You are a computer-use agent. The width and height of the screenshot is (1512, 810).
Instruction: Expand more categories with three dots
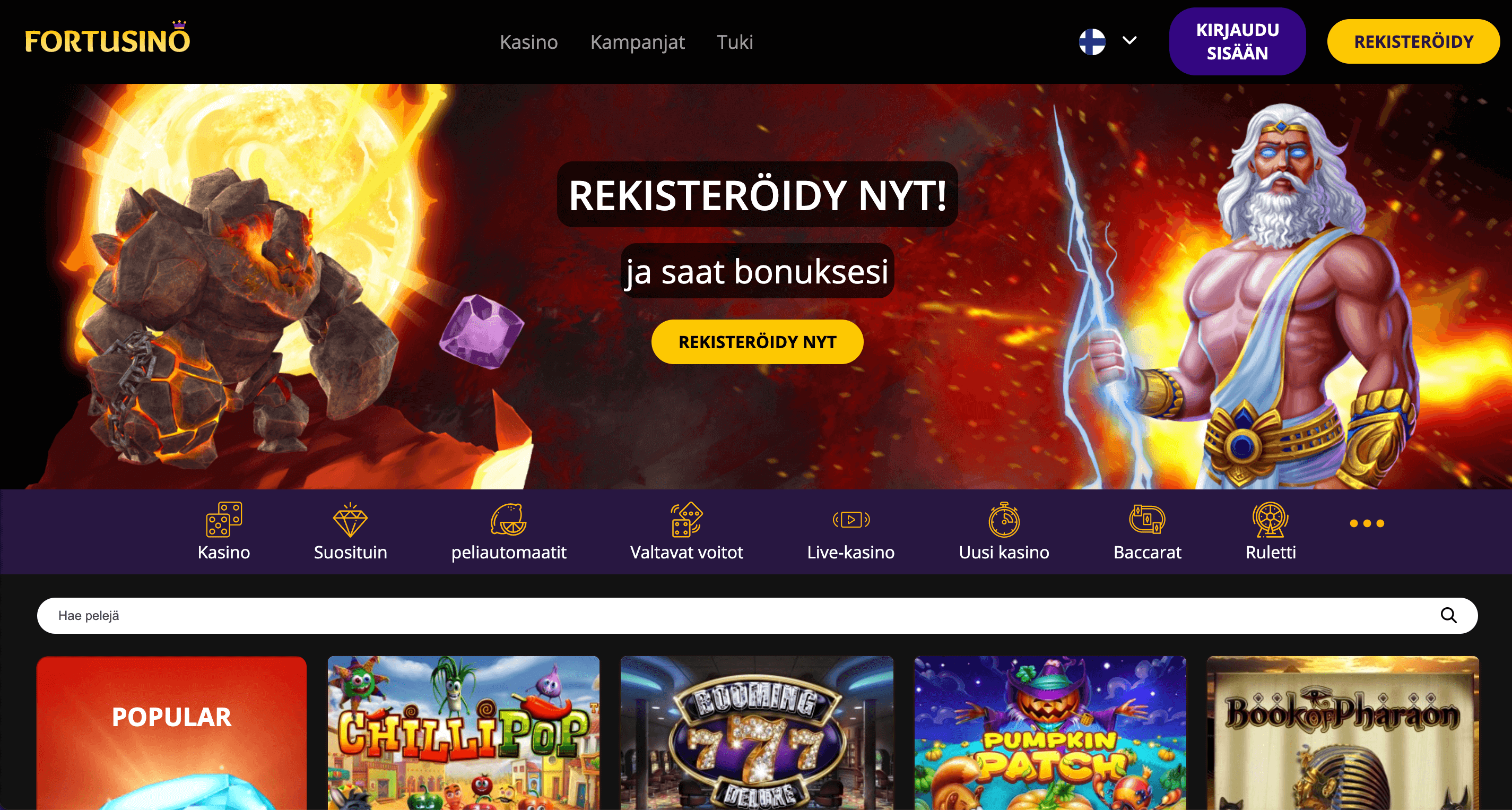click(1367, 523)
